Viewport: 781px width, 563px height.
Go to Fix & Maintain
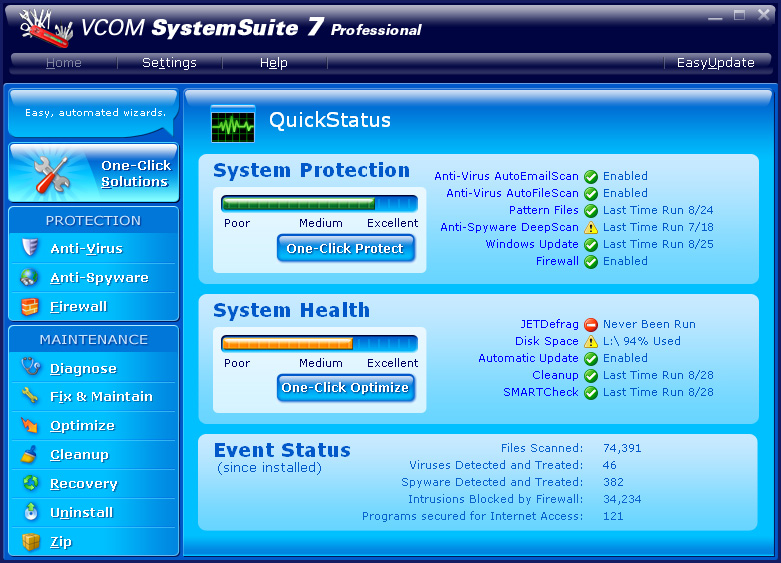point(93,397)
